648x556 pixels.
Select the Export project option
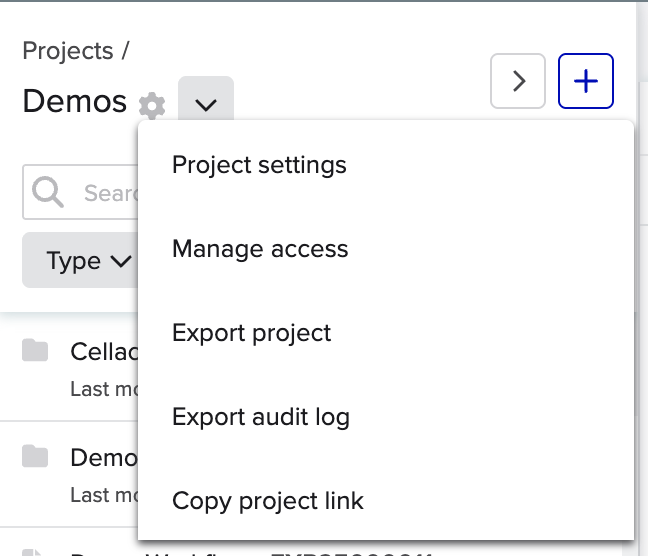[251, 333]
